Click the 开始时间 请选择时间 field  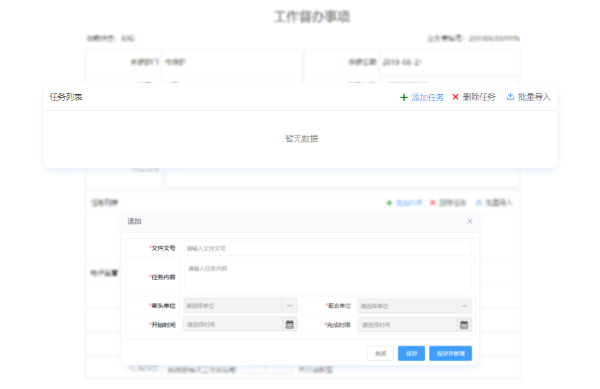[233, 325]
